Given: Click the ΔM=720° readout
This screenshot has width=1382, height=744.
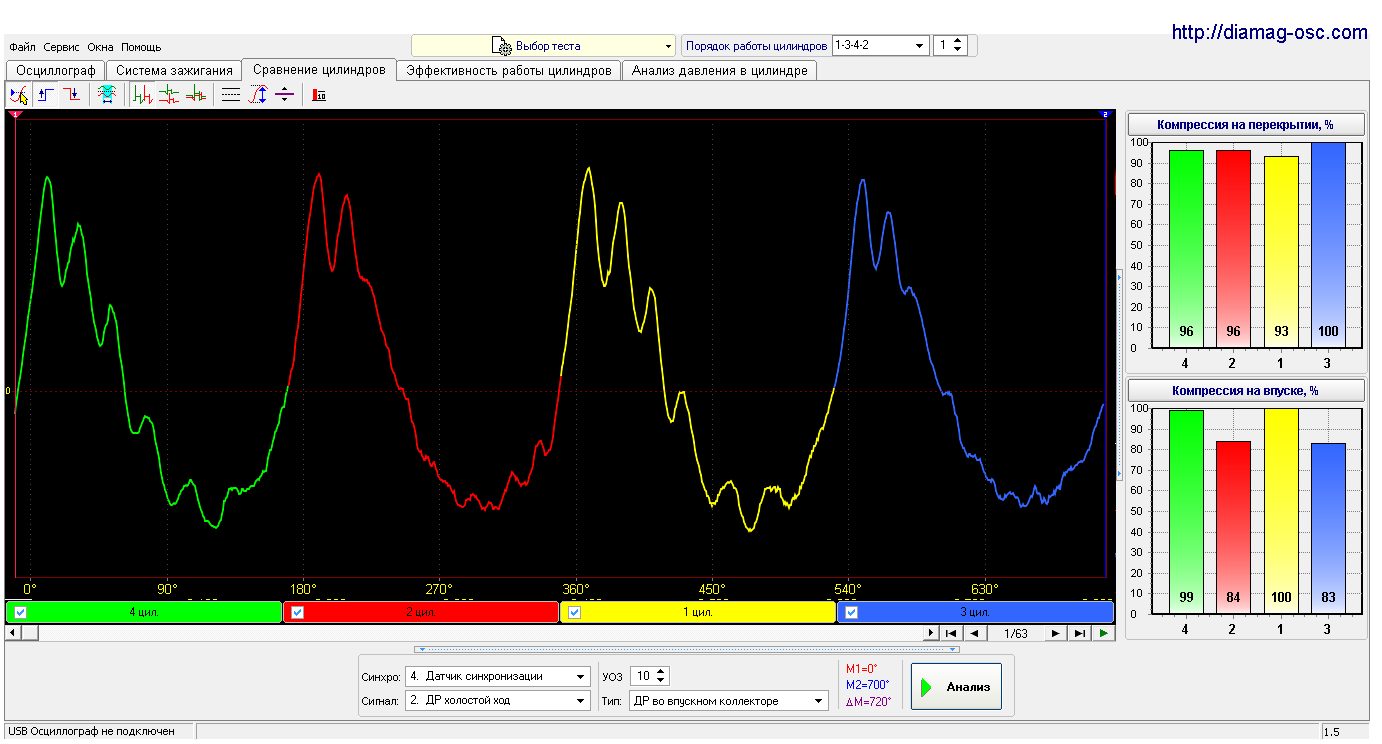Looking at the screenshot, I should coord(868,701).
